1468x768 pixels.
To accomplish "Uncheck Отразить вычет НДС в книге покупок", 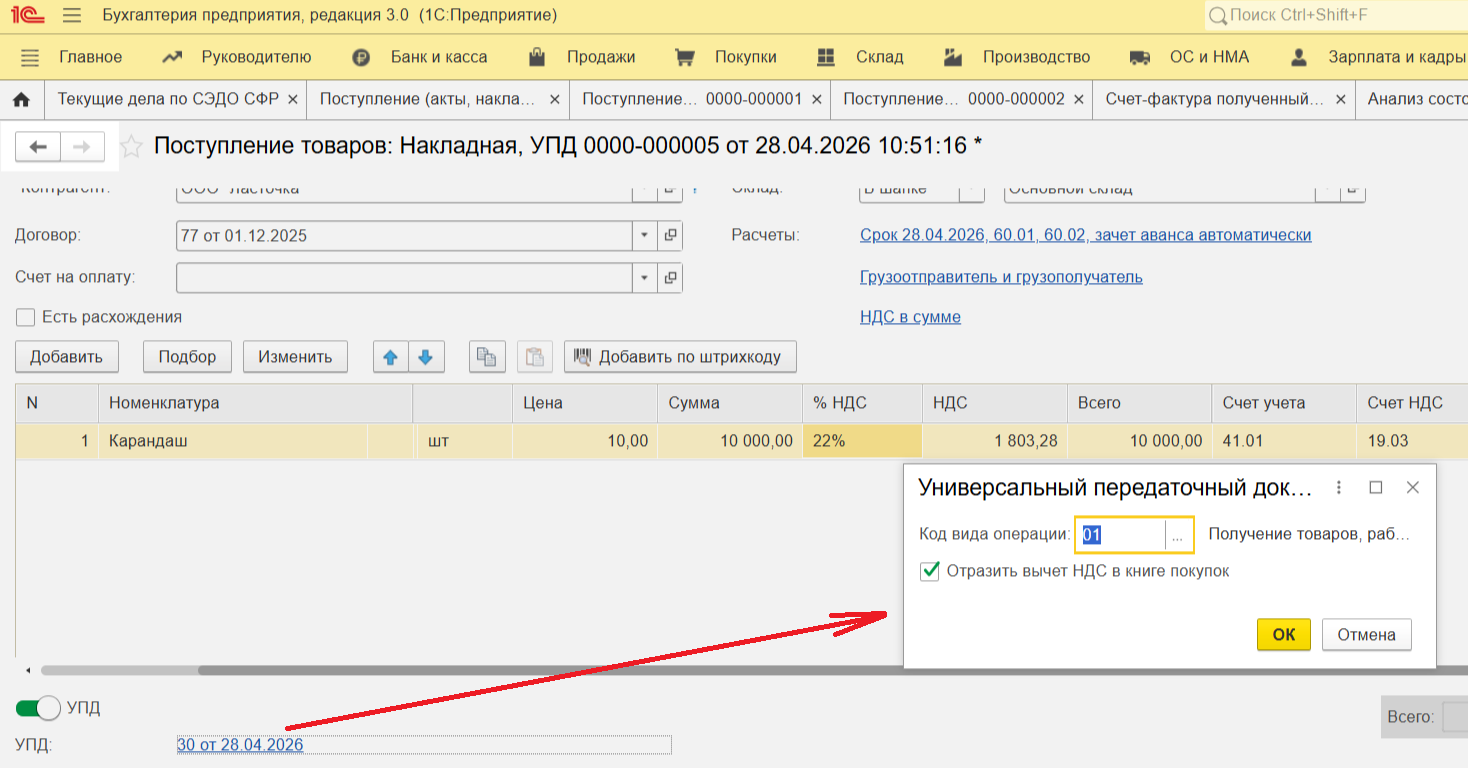I will pos(930,571).
